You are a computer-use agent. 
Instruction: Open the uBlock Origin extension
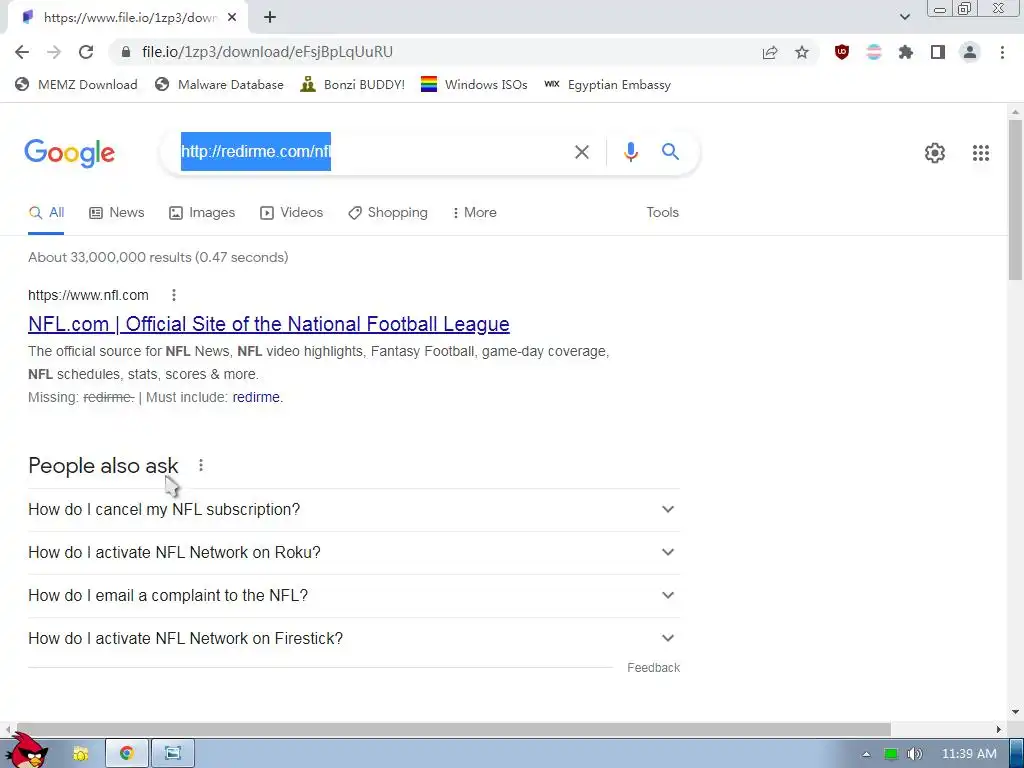[x=842, y=52]
